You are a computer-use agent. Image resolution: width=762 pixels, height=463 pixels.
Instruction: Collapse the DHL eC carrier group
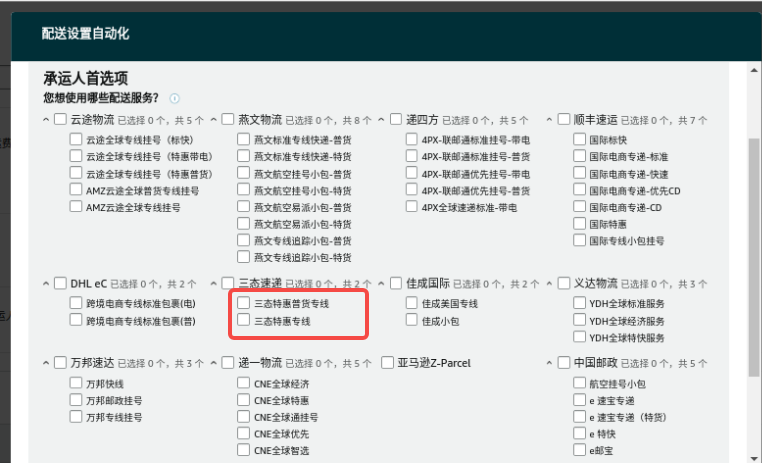[x=46, y=283]
